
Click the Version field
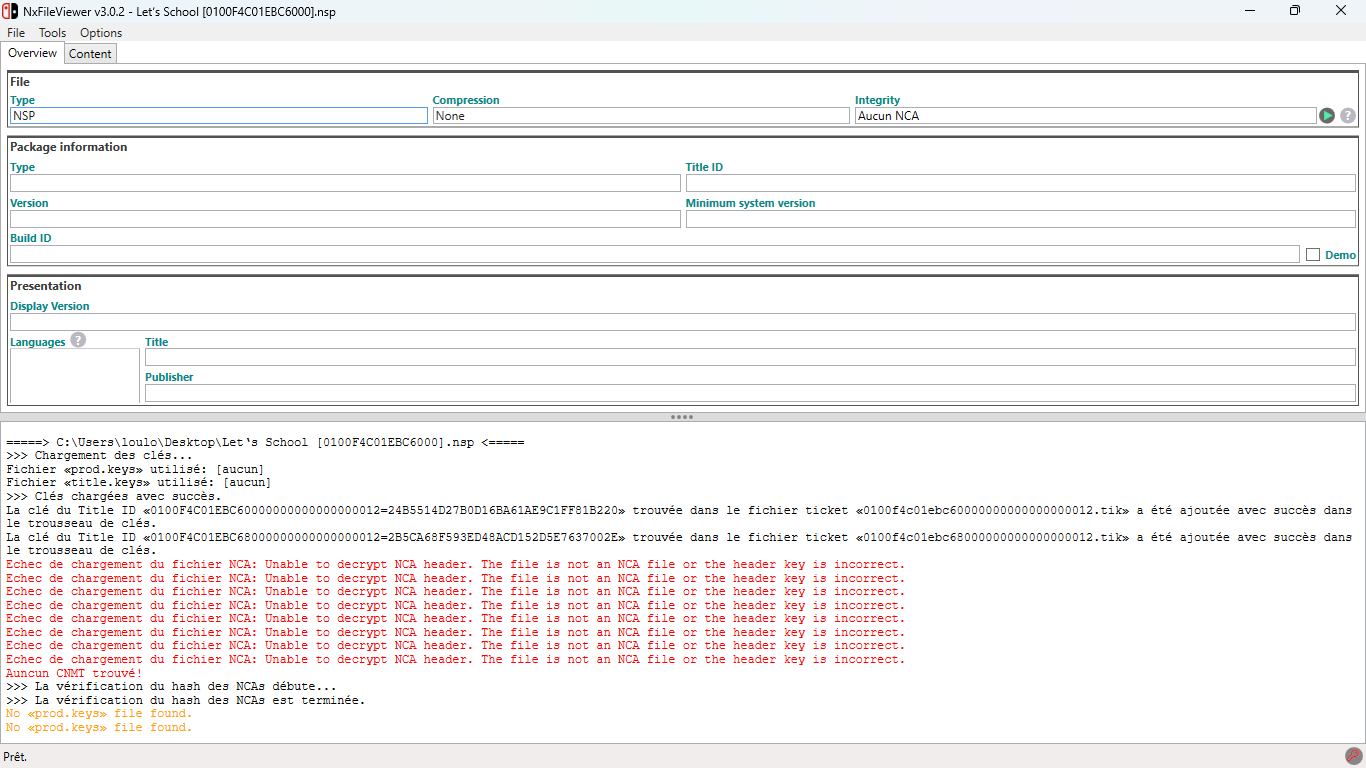(x=345, y=219)
